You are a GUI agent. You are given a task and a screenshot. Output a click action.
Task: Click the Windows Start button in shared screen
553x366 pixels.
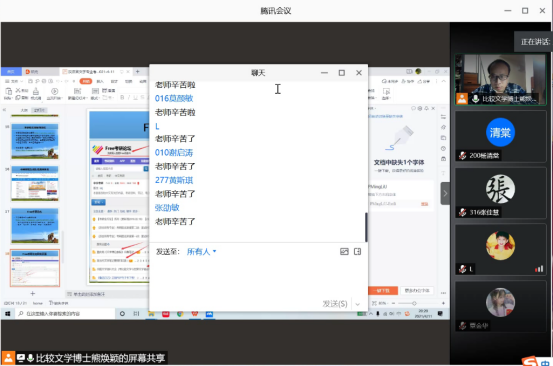[8, 313]
